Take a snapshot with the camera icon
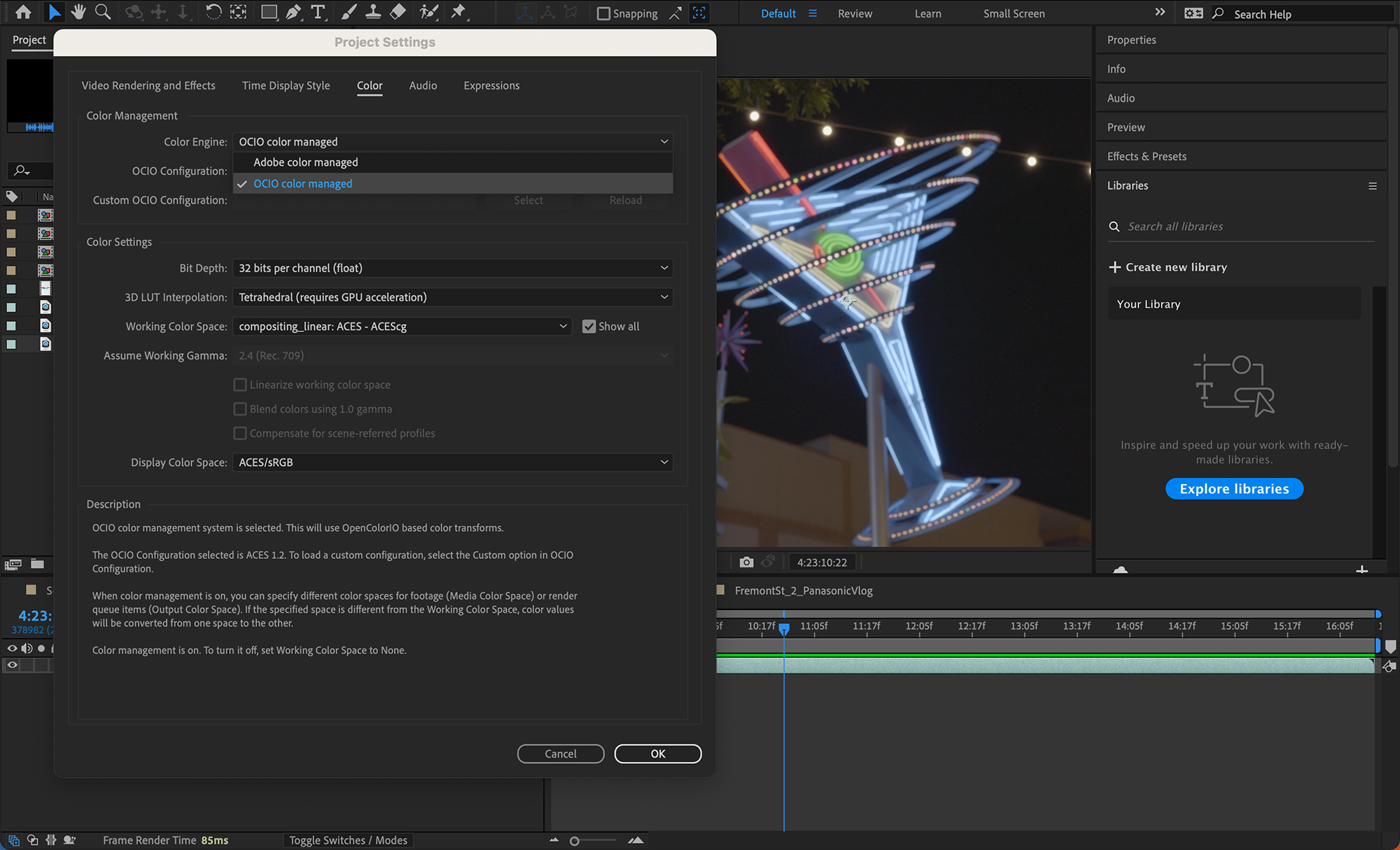 pyautogui.click(x=746, y=562)
